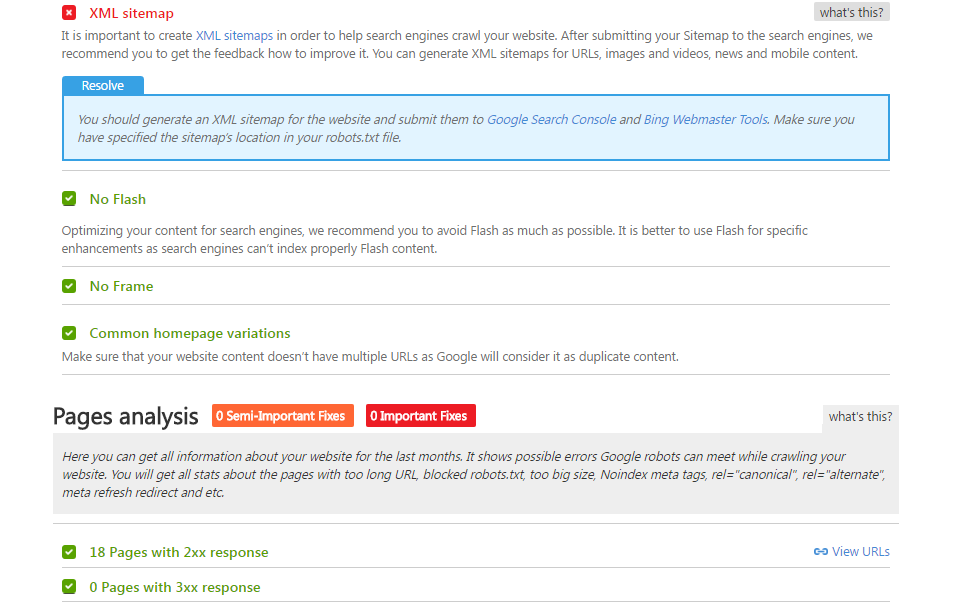Image resolution: width=966 pixels, height=603 pixels.
Task: Click the check icon beside 0 Pages with 3xx response
Action: [x=69, y=587]
